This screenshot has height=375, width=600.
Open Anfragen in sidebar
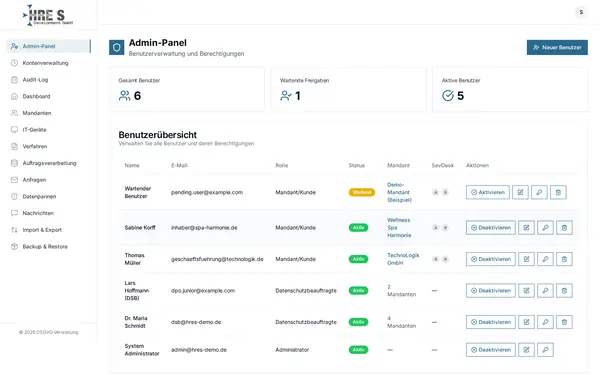(49, 180)
